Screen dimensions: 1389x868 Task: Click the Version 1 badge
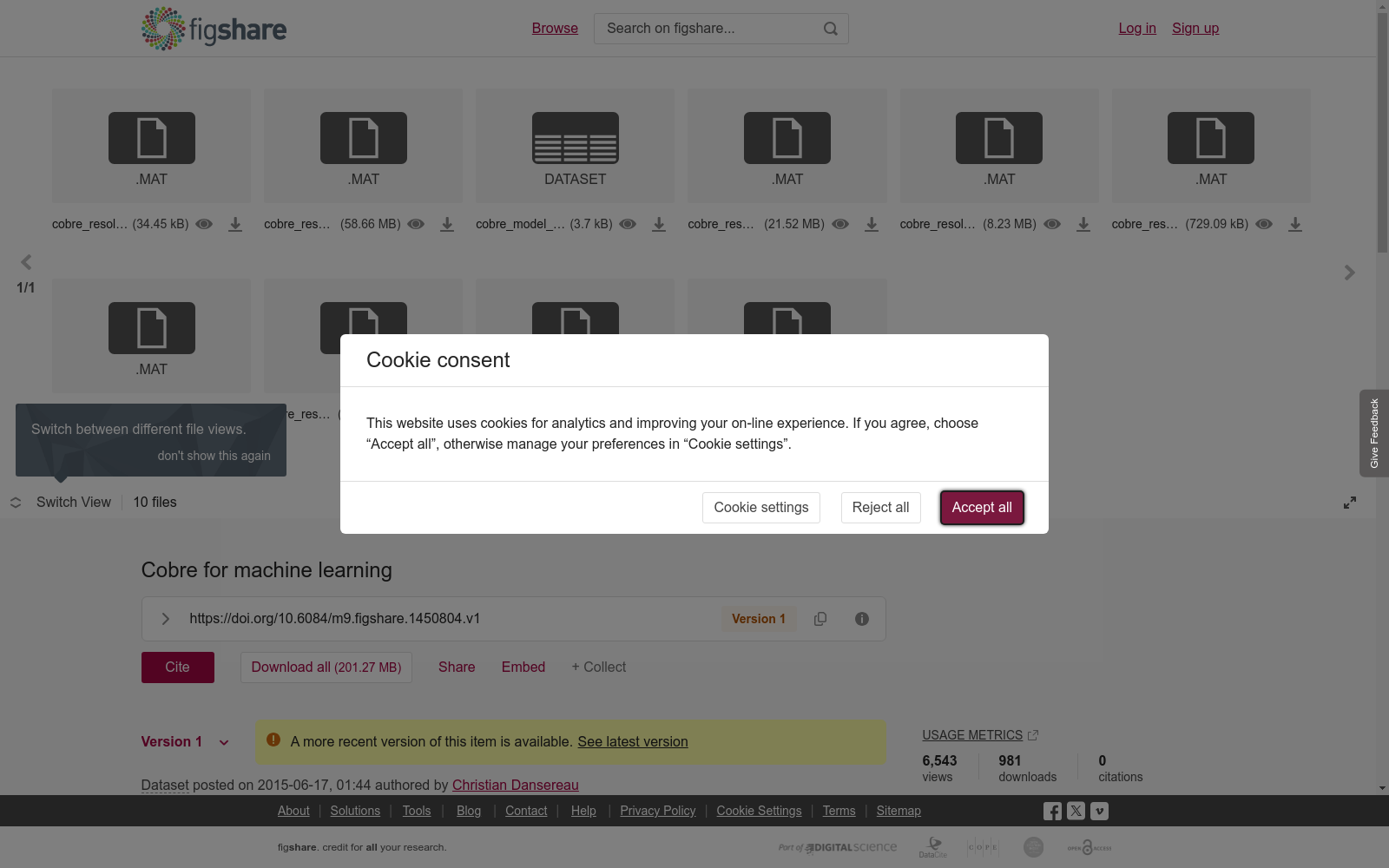(x=759, y=619)
